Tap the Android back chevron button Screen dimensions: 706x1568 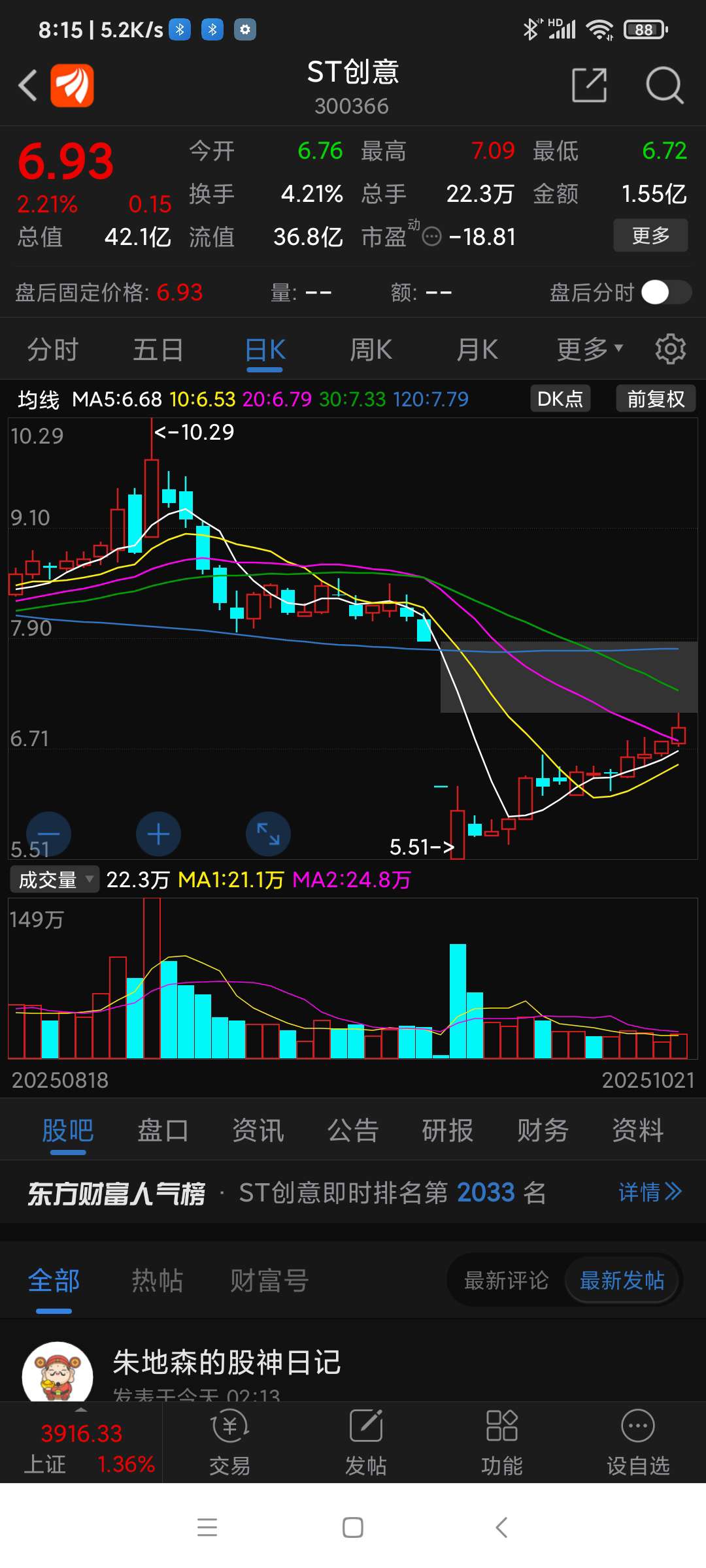pos(501,1527)
